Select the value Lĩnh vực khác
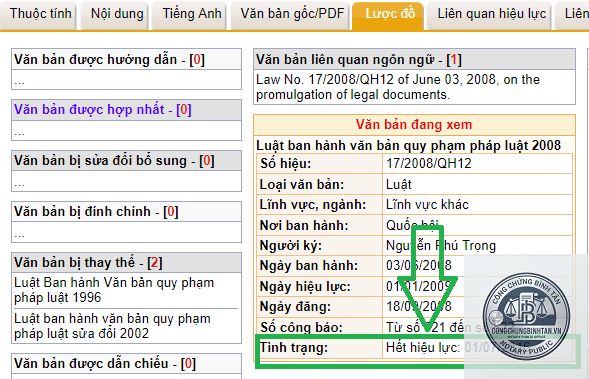 coord(427,205)
